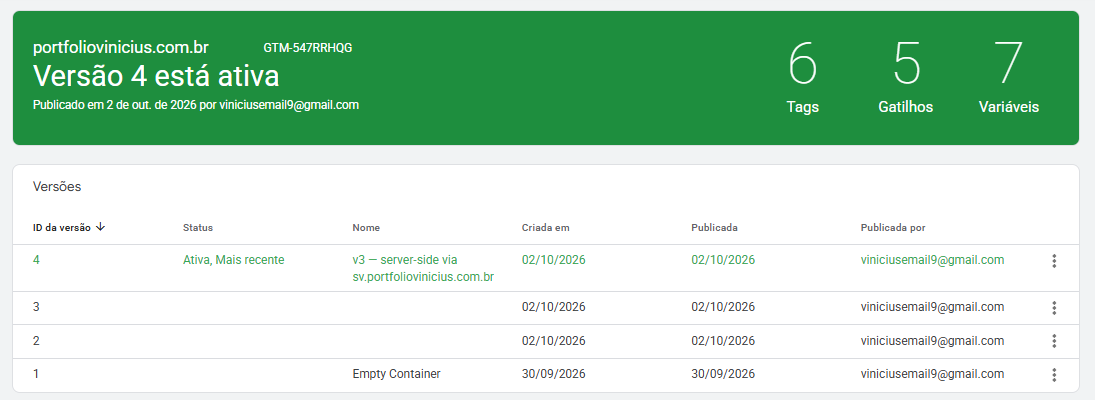Open version 3 row ID
Viewport: 1095px width, 400px height.
(36, 306)
